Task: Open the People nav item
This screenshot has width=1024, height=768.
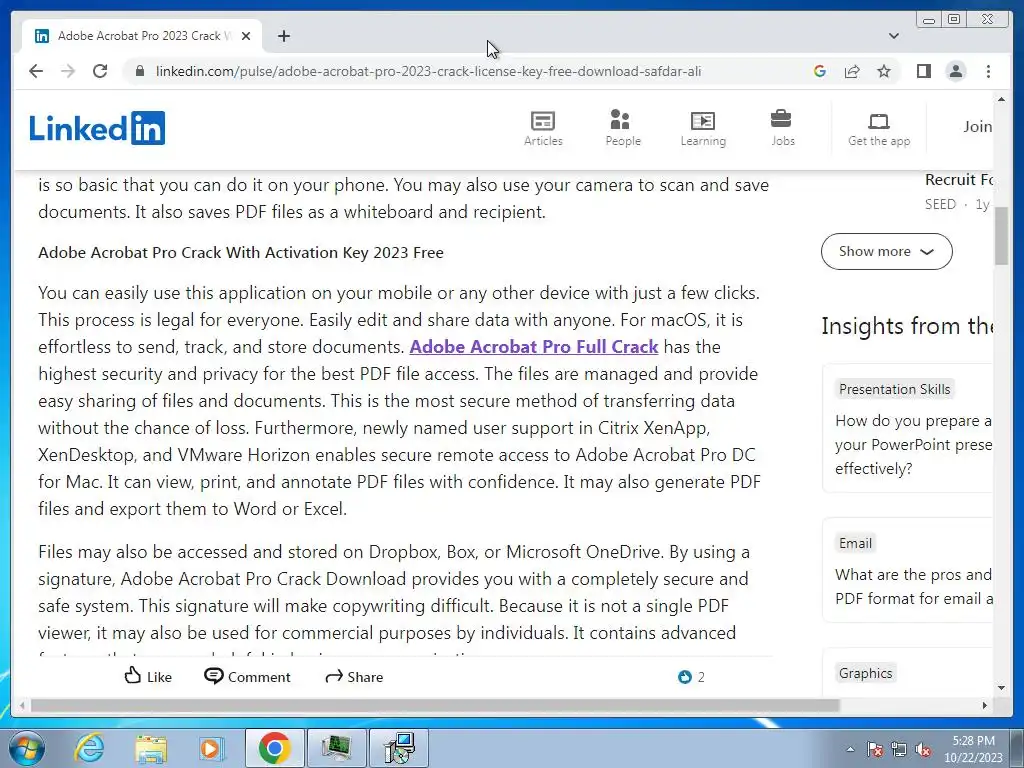Action: (622, 128)
